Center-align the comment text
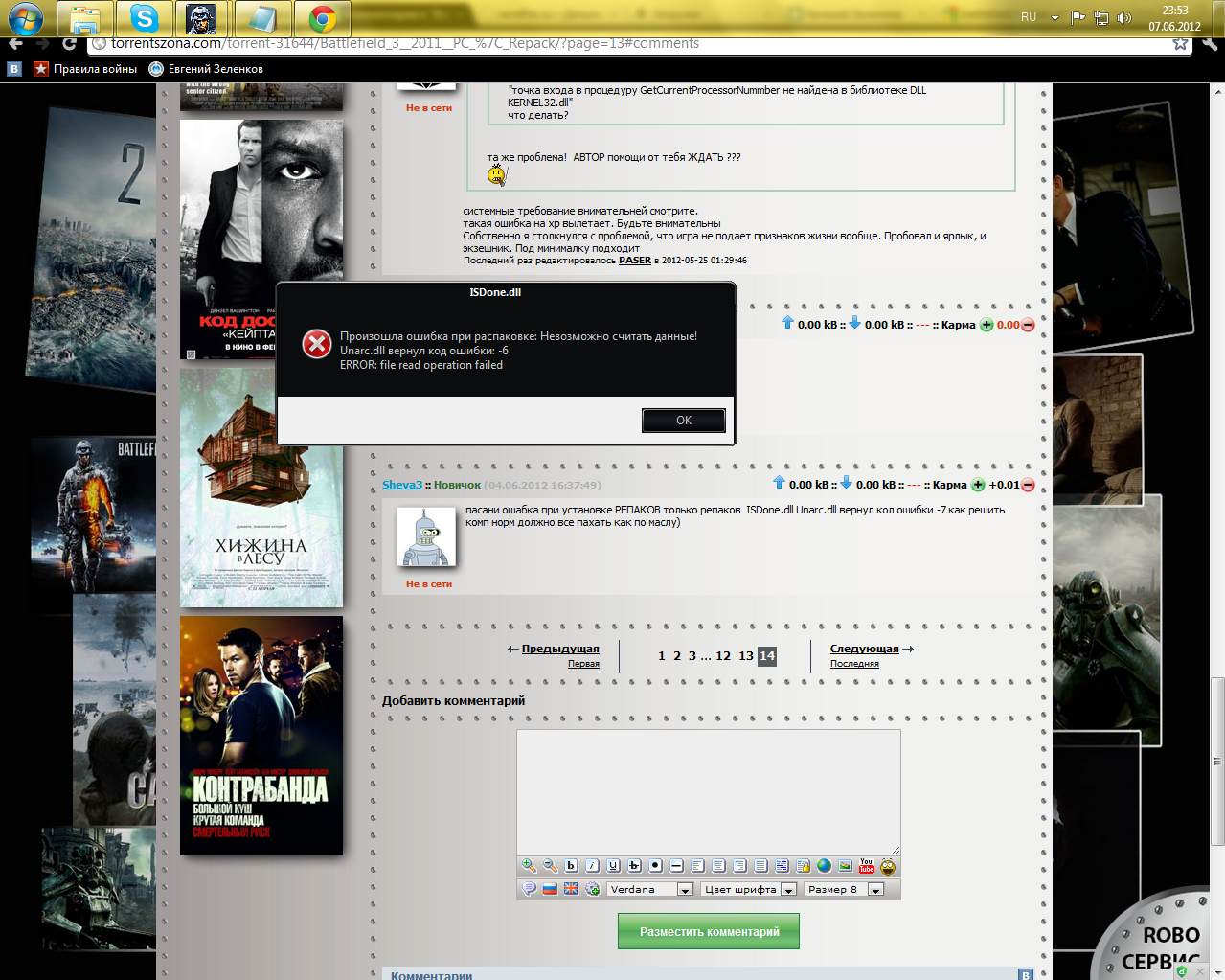 (718, 866)
